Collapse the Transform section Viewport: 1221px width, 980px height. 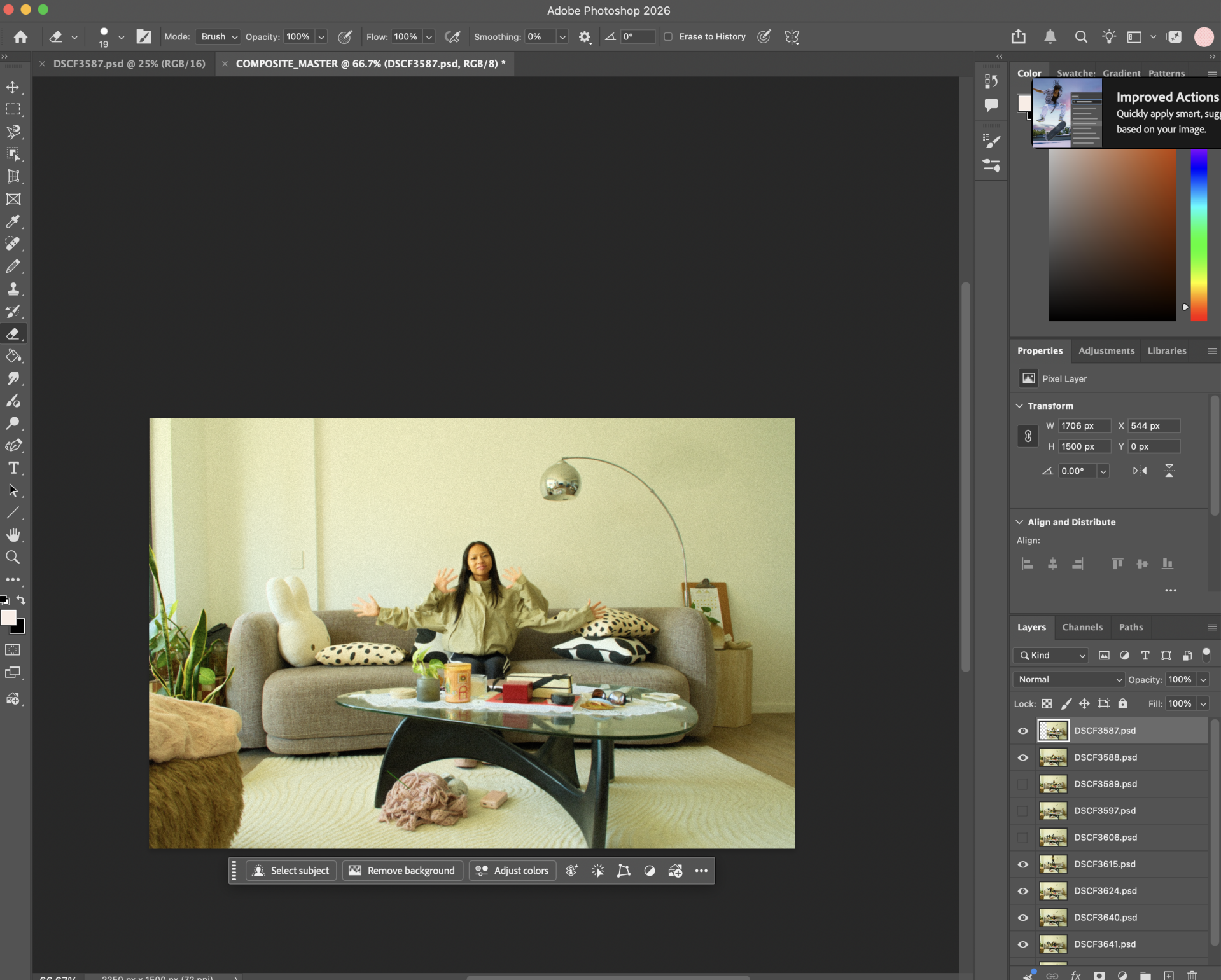(x=1019, y=406)
